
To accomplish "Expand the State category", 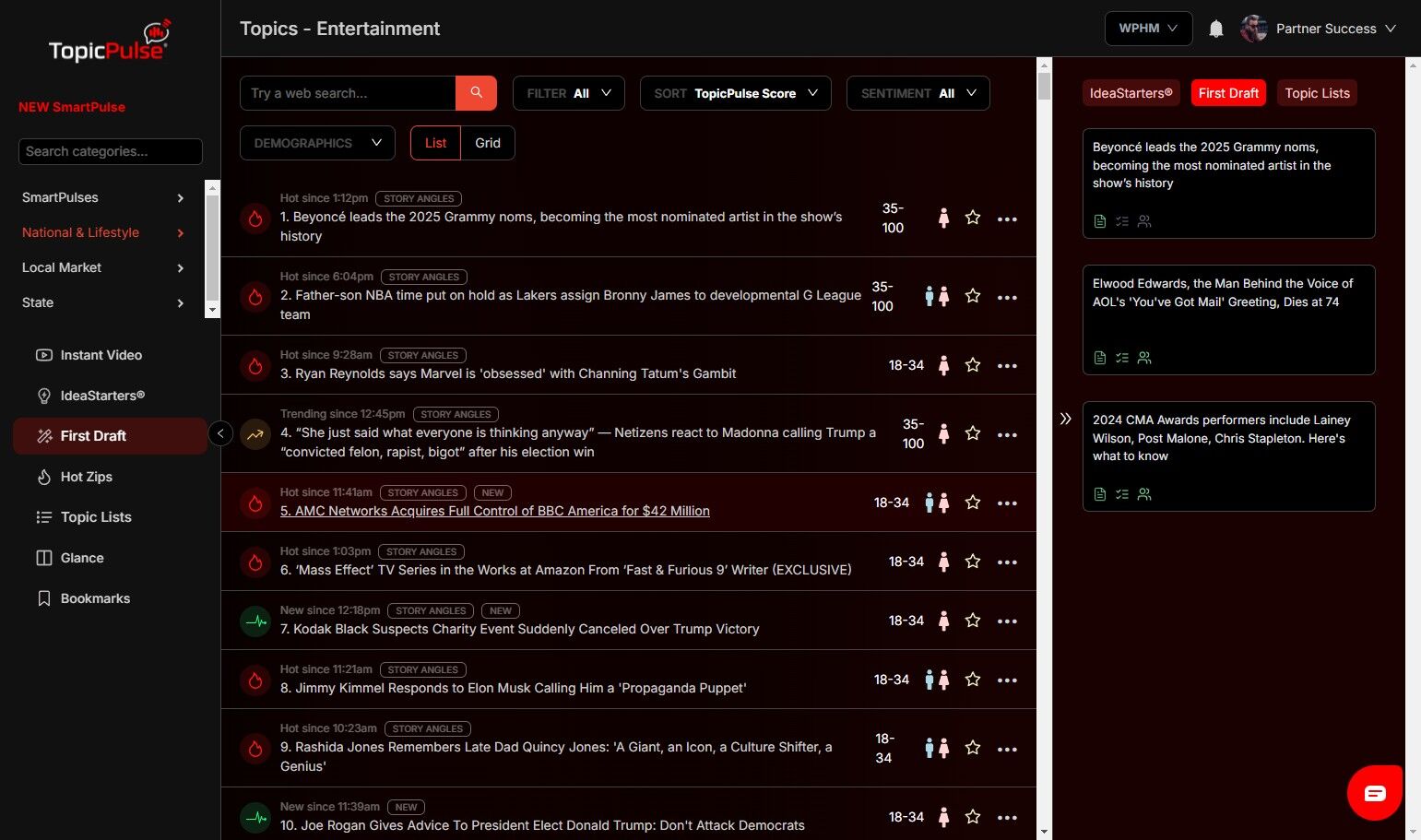I will pyautogui.click(x=103, y=302).
